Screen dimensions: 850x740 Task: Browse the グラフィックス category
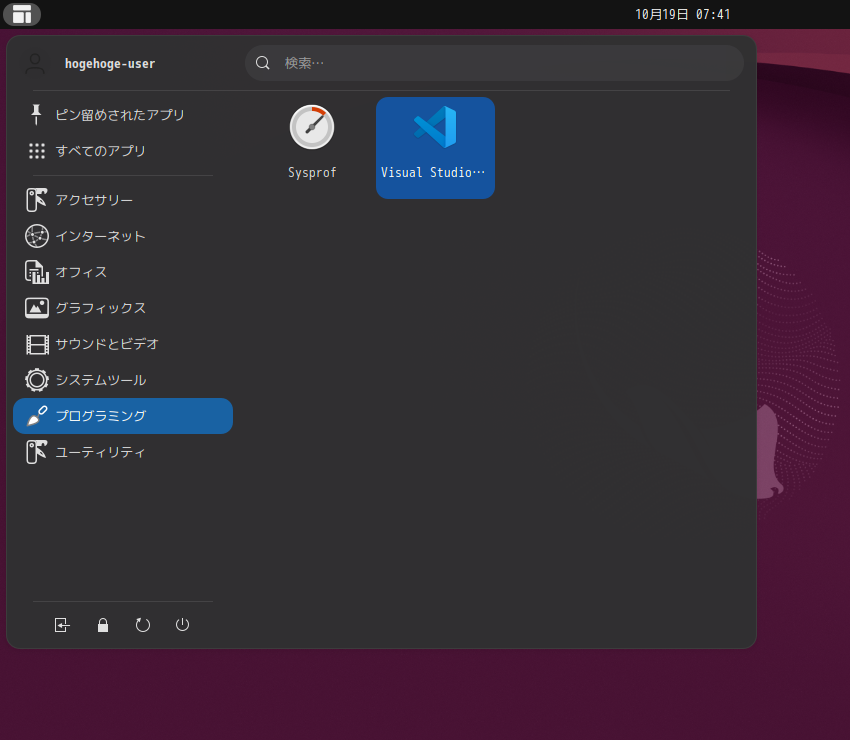(123, 308)
